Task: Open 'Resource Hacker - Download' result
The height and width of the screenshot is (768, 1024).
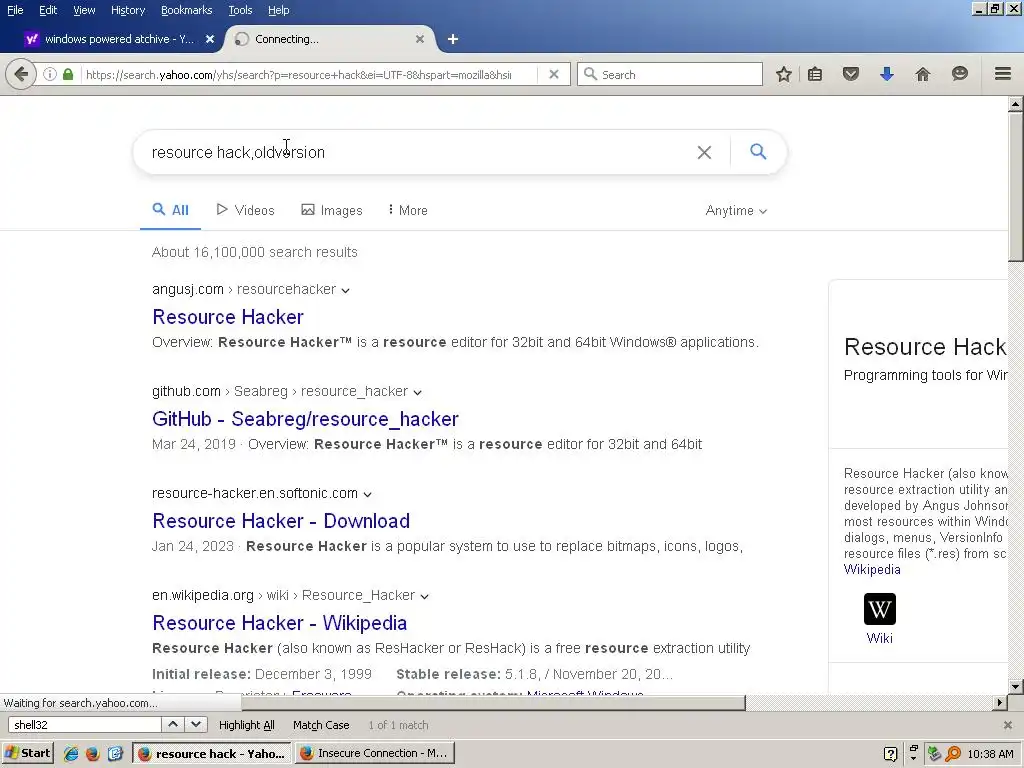Action: pos(281,520)
